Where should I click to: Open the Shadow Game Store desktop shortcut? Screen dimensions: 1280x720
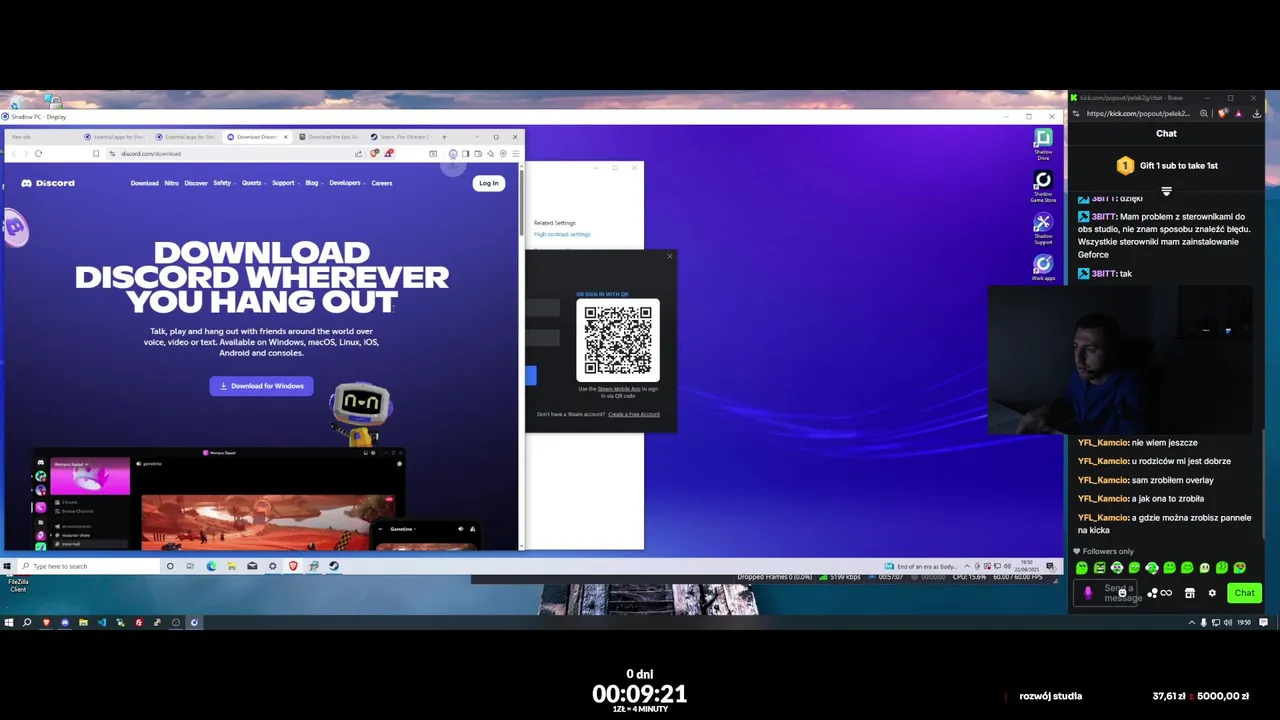pyautogui.click(x=1043, y=186)
